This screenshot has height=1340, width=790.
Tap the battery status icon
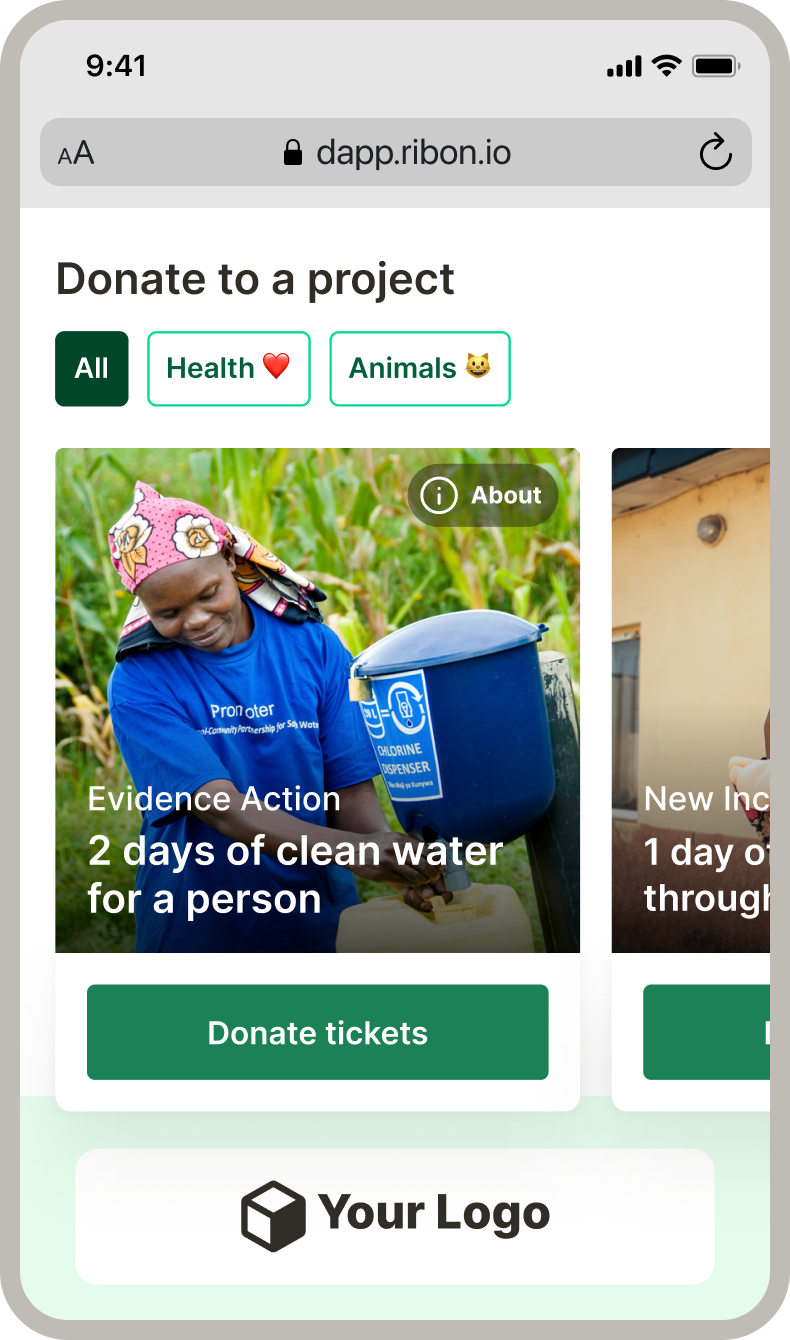coord(715,67)
